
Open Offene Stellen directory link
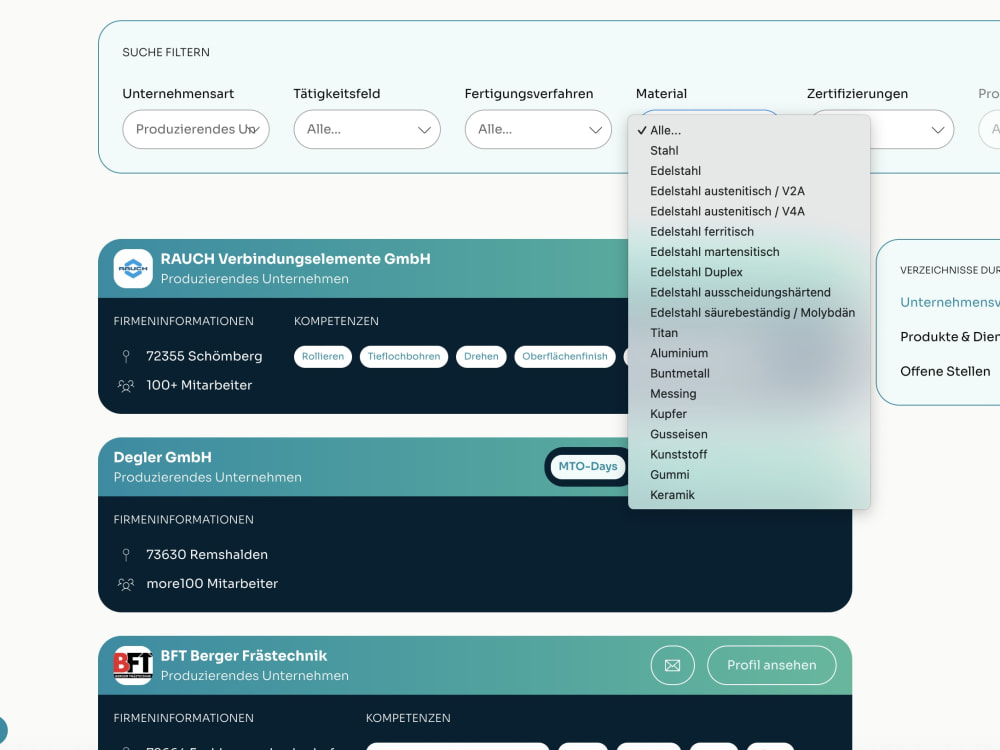pos(945,371)
